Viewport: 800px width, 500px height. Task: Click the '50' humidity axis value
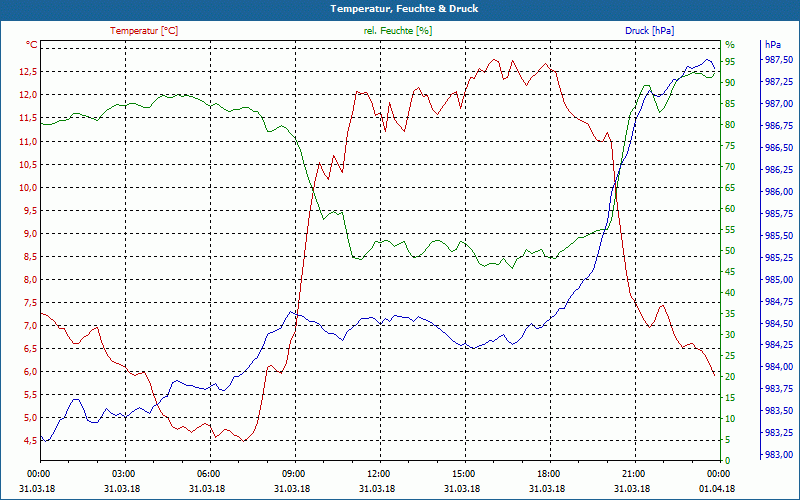click(x=730, y=251)
